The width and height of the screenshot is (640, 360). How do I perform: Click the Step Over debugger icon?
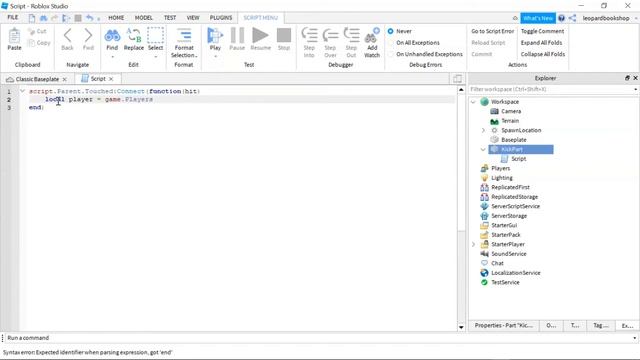tap(330, 36)
